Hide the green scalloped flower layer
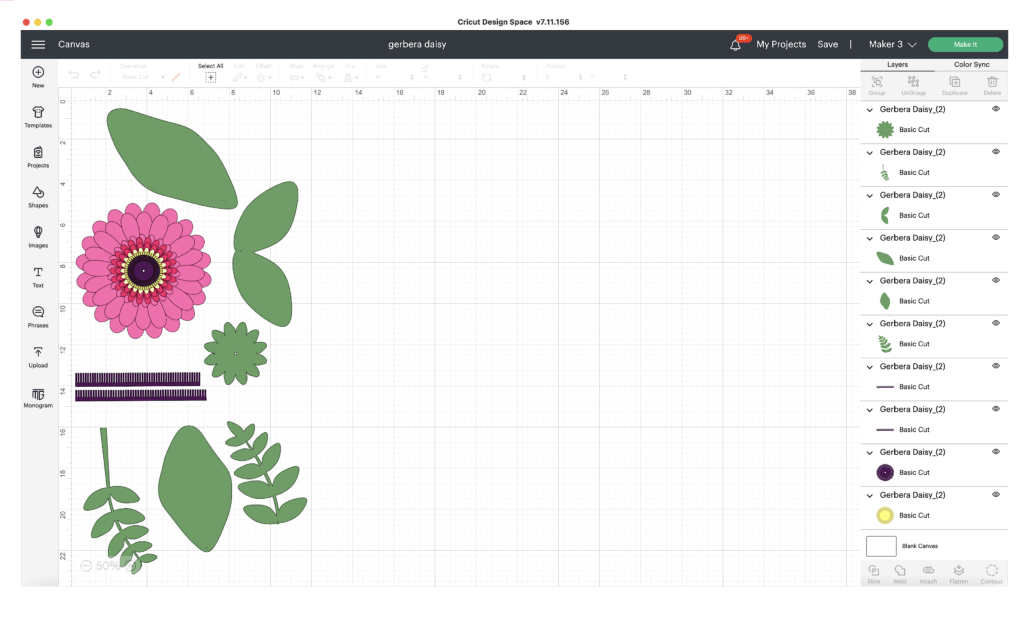Viewport: 1024px width, 640px height. click(x=996, y=109)
